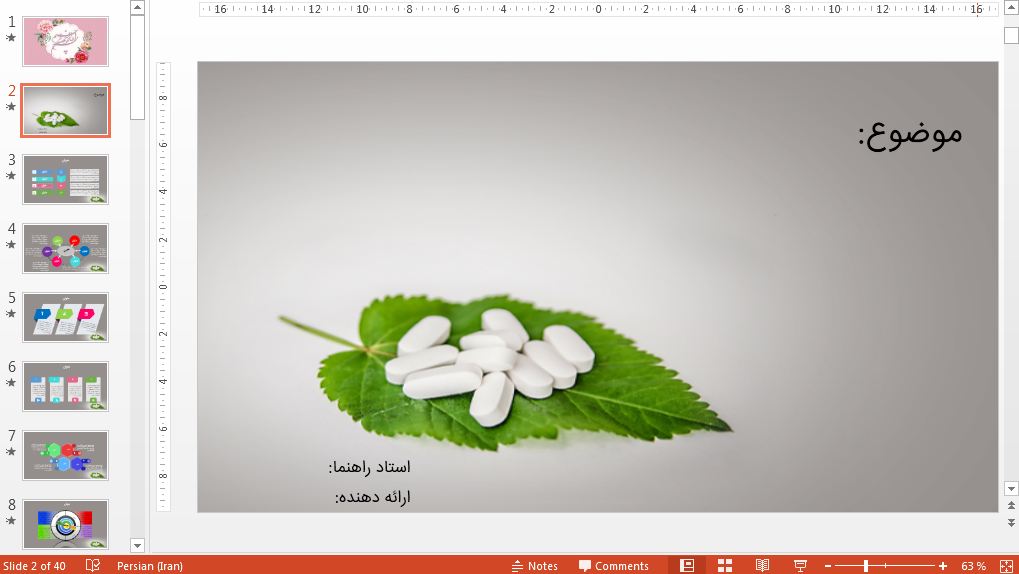Select slide 5 thumbnail

pos(65,317)
